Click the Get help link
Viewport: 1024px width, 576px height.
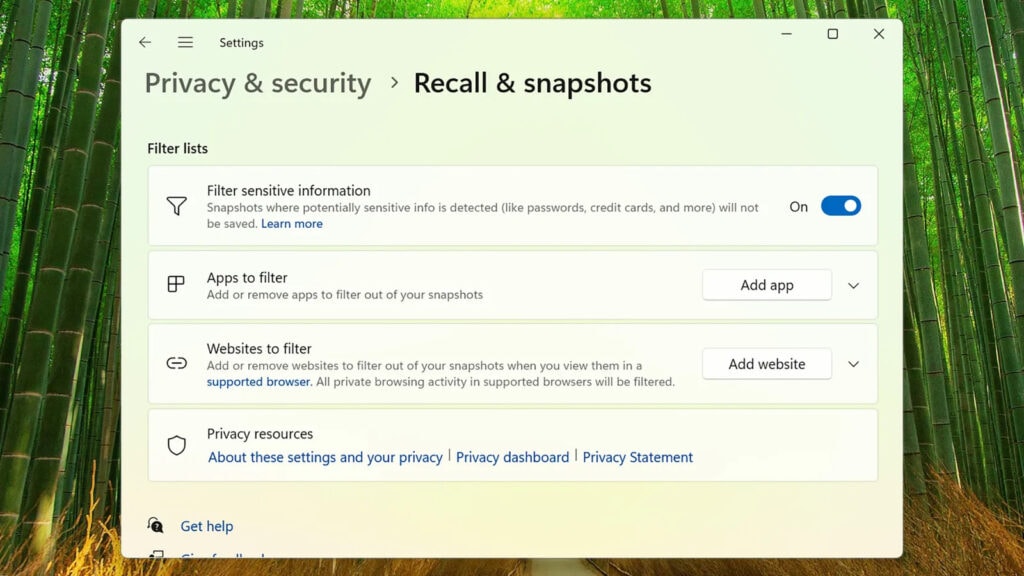tap(207, 526)
